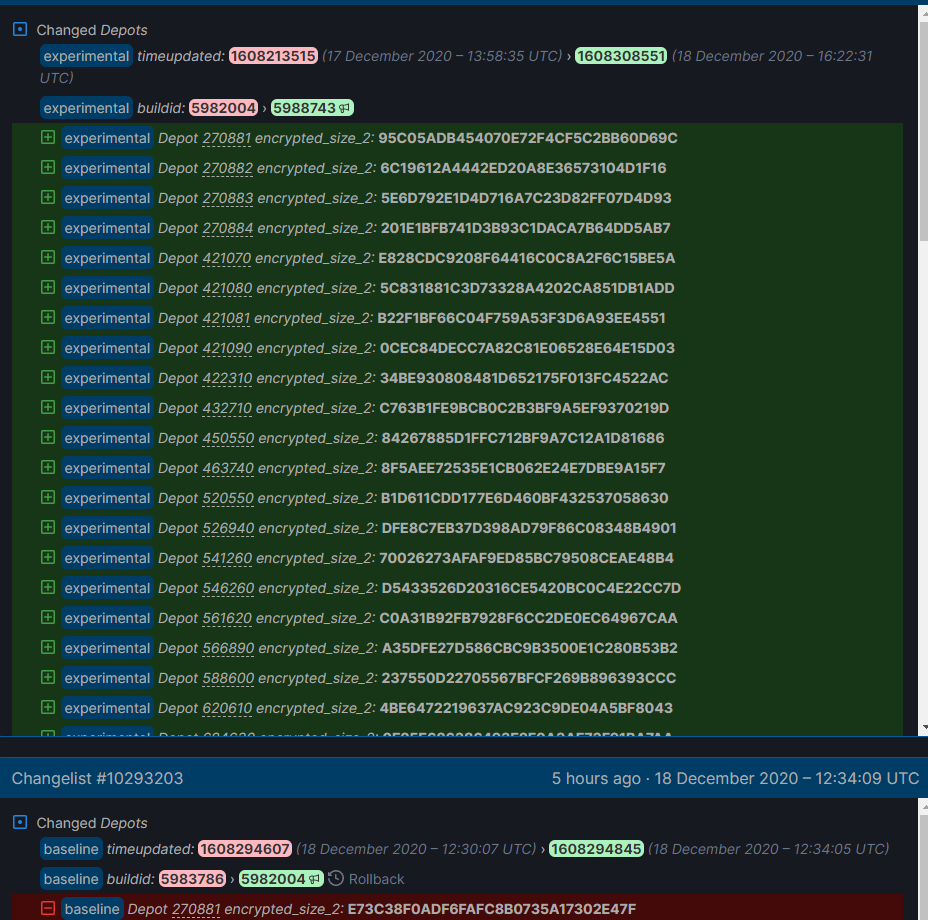Image resolution: width=928 pixels, height=920 pixels.
Task: Click the red minus icon on baseline depot row
Action: coord(48,908)
